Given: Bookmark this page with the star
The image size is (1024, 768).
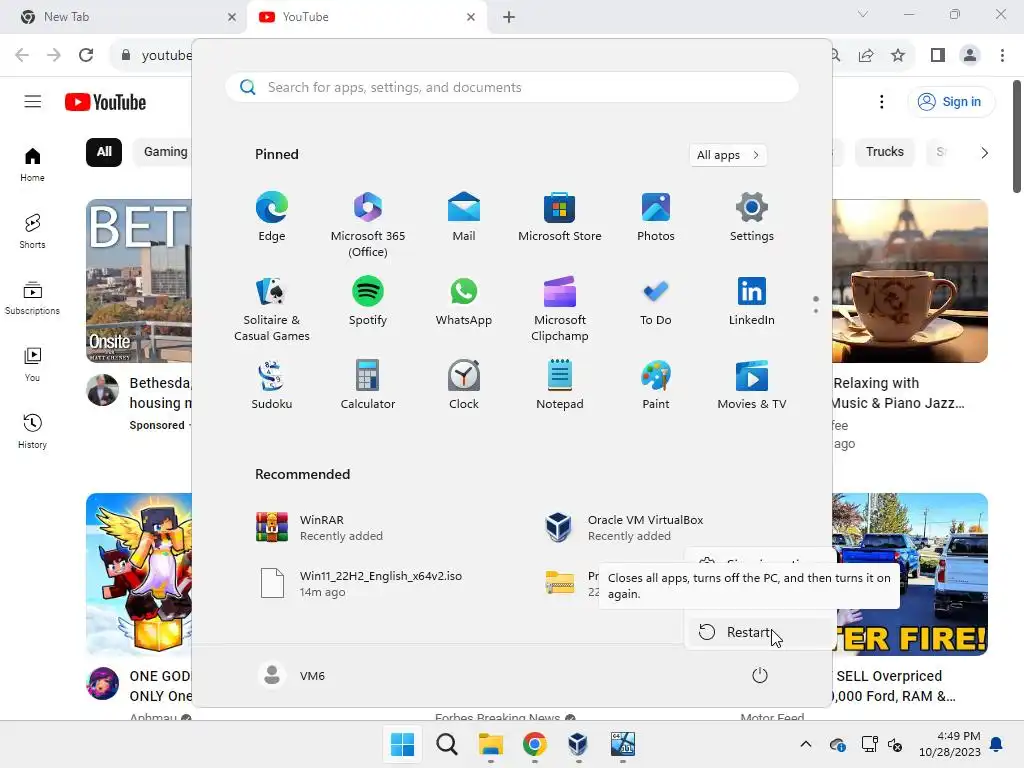Looking at the screenshot, I should tap(898, 55).
